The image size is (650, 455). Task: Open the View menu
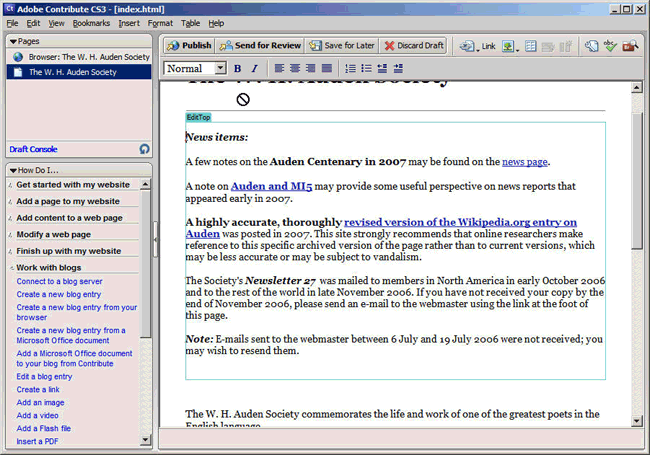56,23
